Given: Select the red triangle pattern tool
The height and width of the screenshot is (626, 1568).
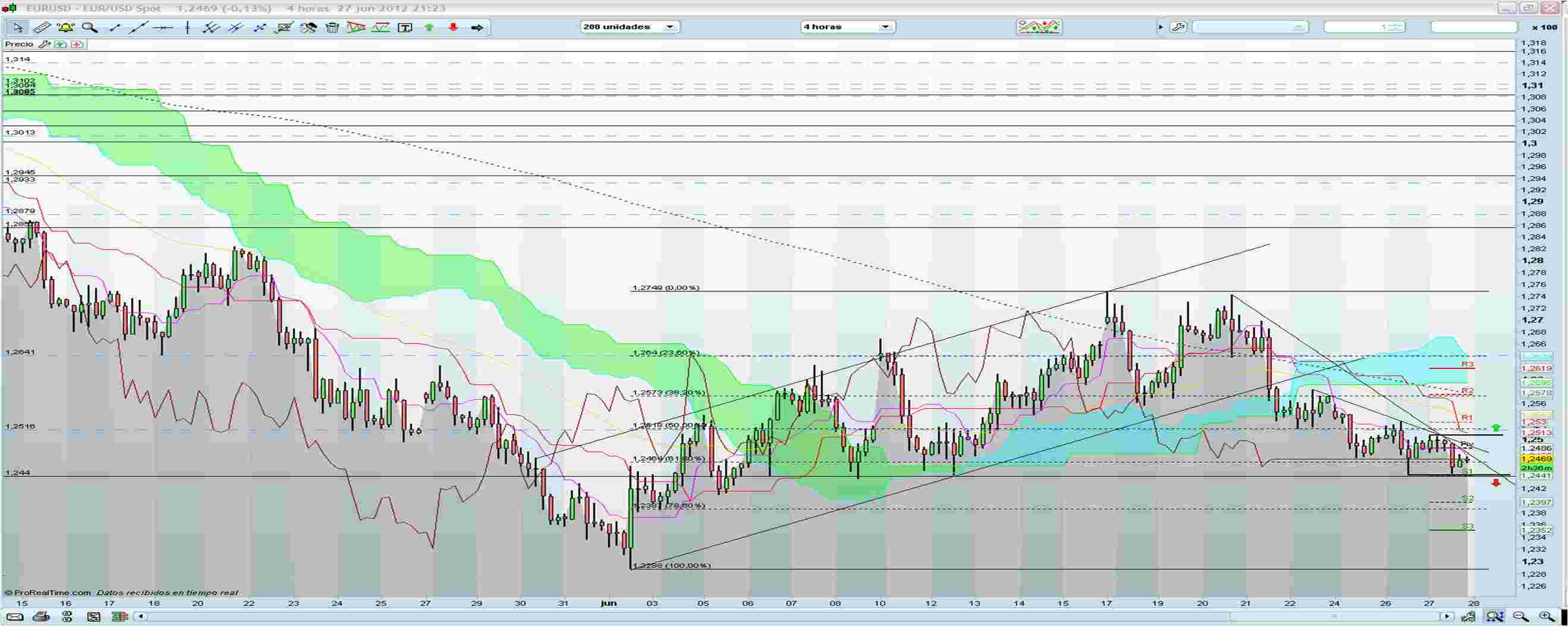Looking at the screenshot, I should click(356, 27).
